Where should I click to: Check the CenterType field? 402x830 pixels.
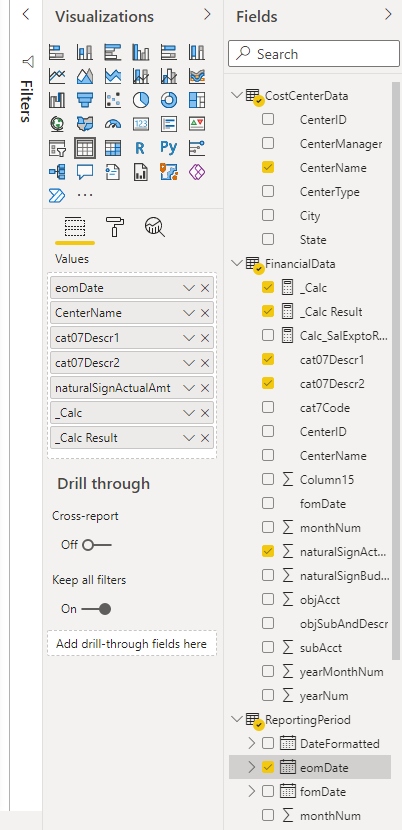point(268,191)
